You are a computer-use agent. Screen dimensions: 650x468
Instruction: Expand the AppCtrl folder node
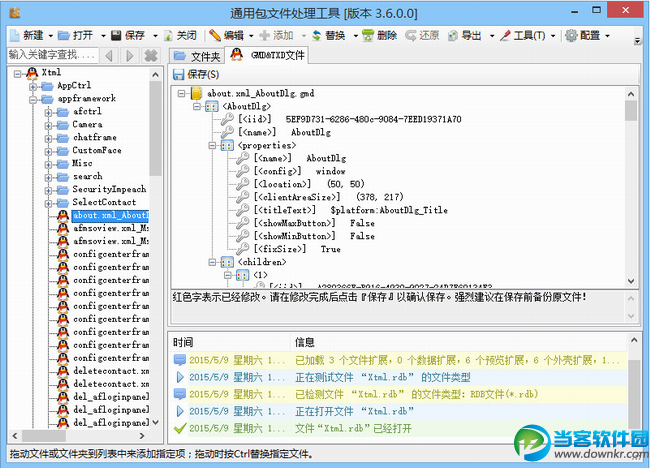pos(33,87)
